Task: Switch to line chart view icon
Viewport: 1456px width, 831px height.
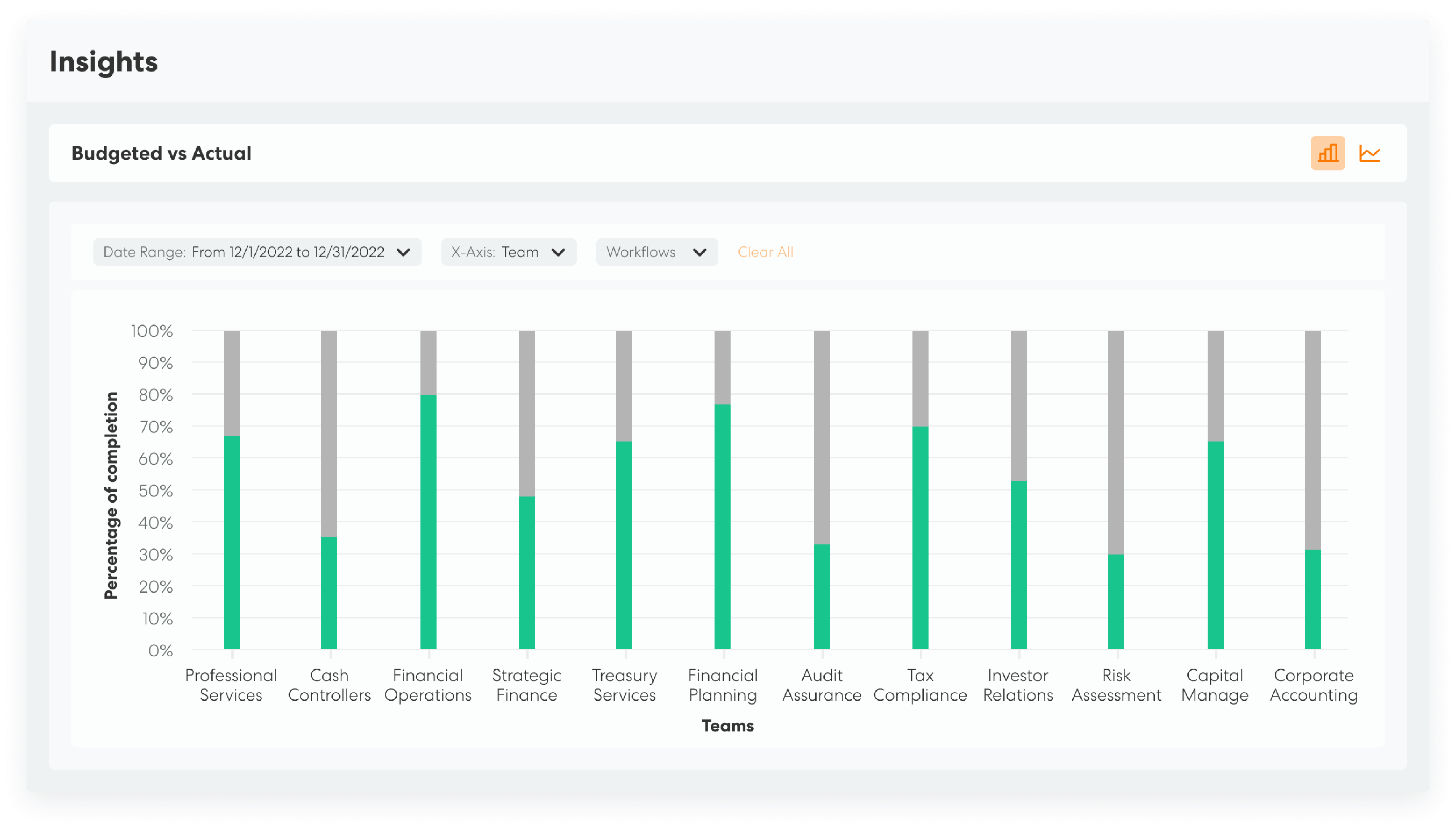Action: pos(1369,153)
